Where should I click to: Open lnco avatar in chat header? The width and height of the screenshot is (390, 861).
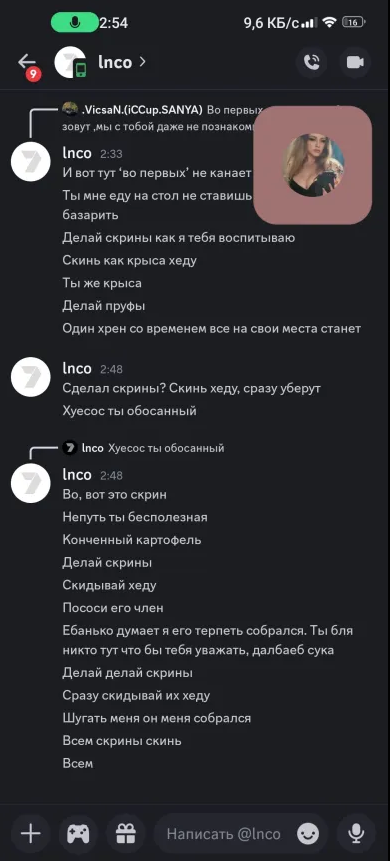(x=70, y=63)
